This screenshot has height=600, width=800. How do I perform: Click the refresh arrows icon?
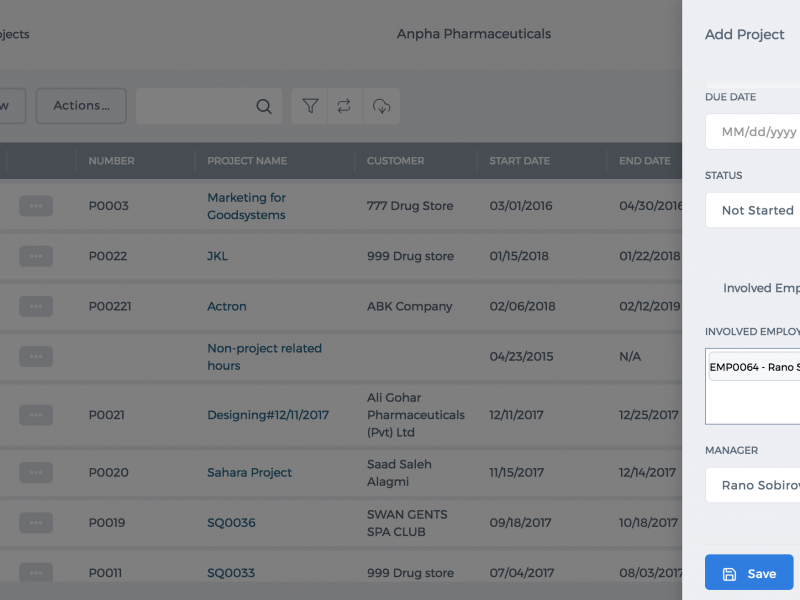coord(344,106)
